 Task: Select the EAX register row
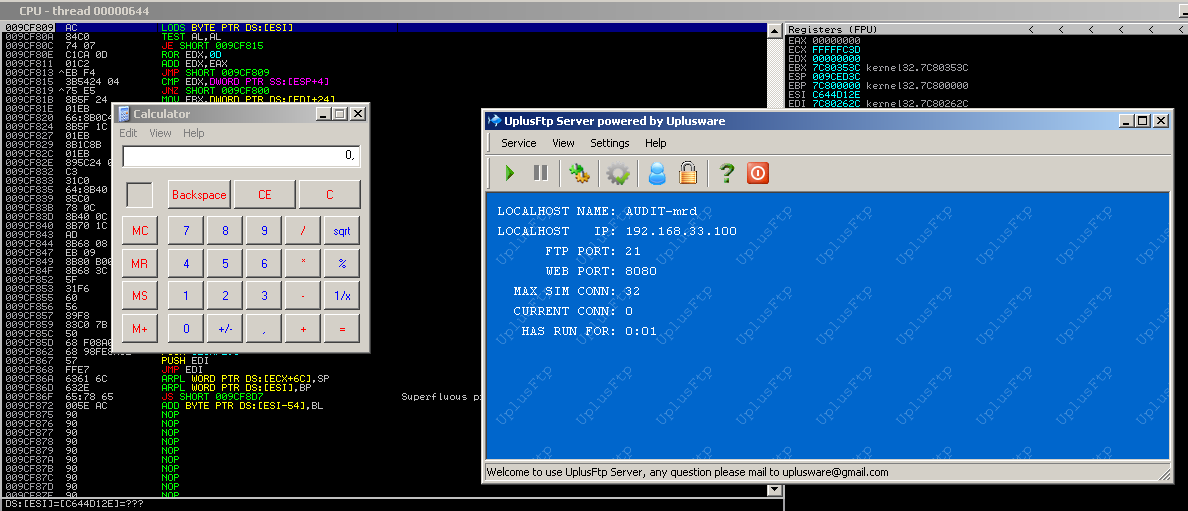pyautogui.click(x=824, y=40)
